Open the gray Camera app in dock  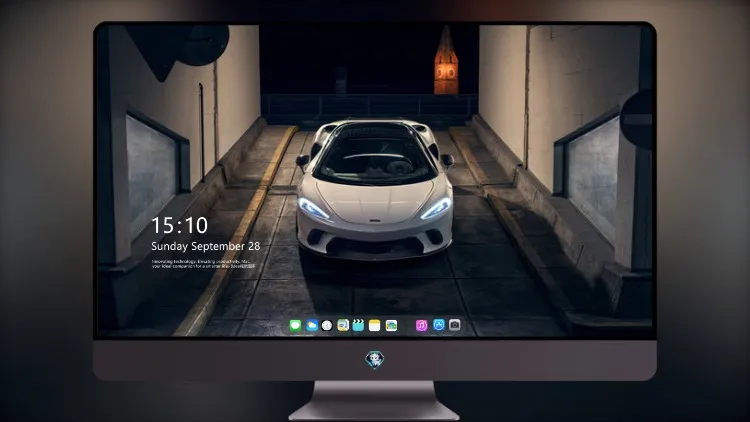(454, 325)
